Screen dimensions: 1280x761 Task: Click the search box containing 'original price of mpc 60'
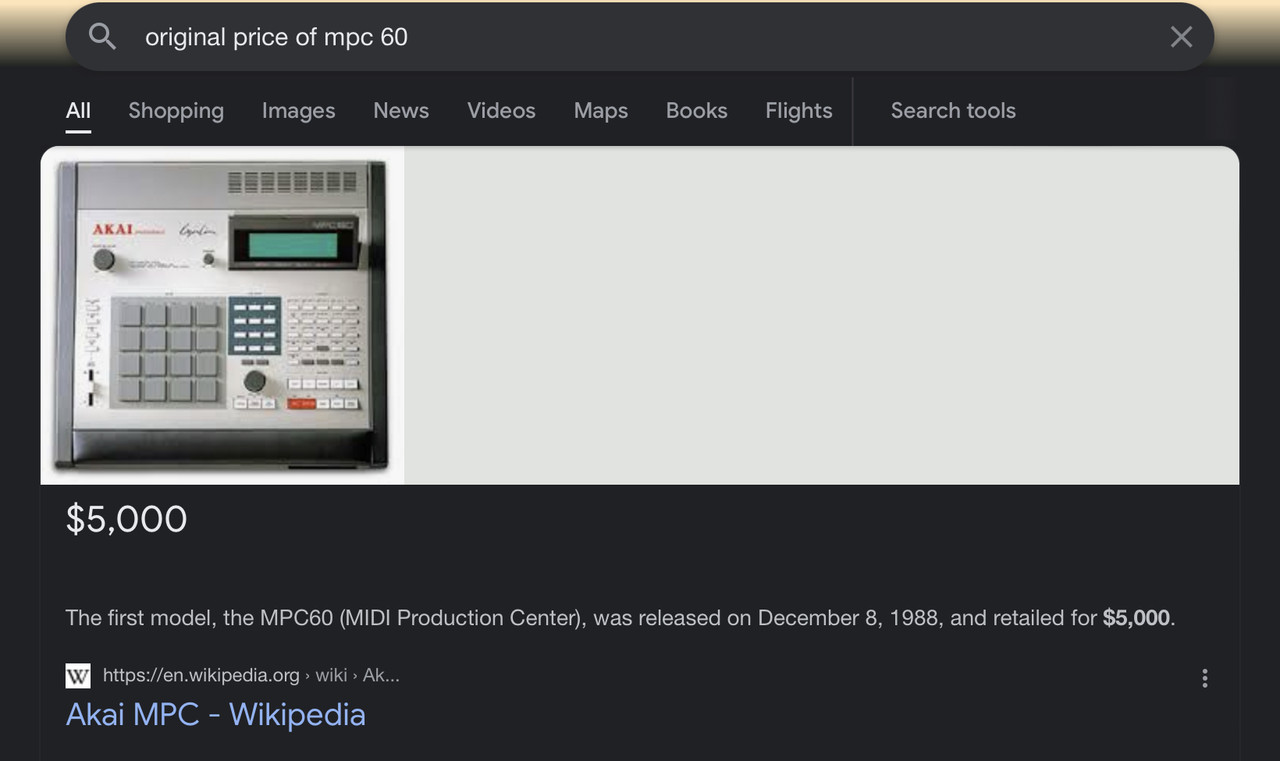pos(640,37)
